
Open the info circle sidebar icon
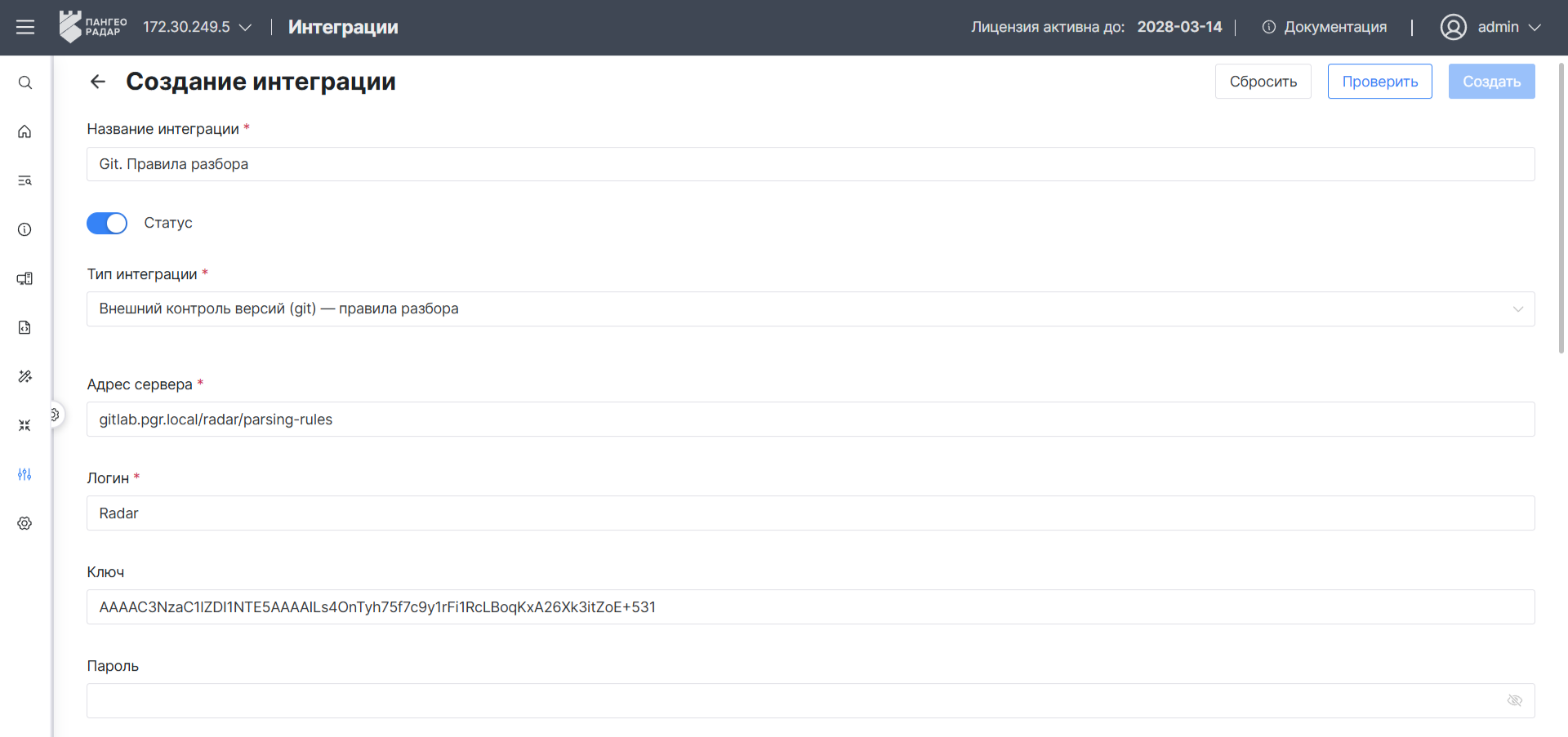coord(25,229)
